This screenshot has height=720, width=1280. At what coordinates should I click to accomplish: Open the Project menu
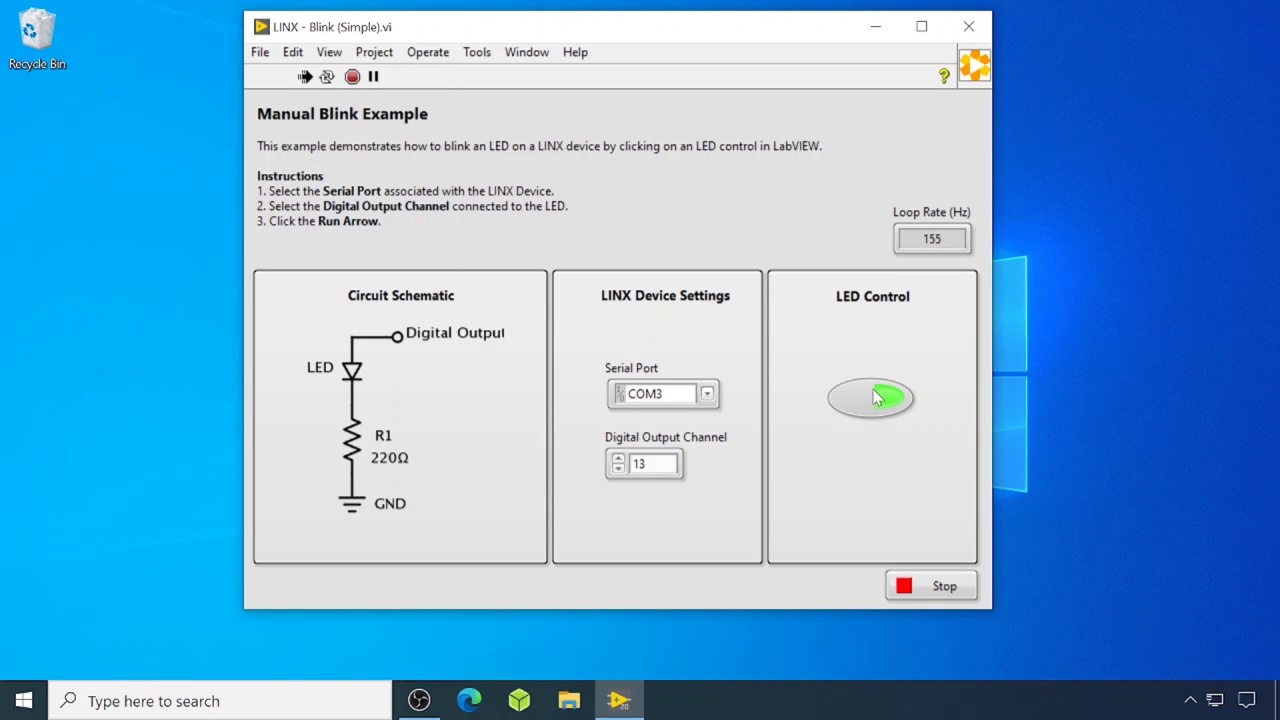(374, 52)
